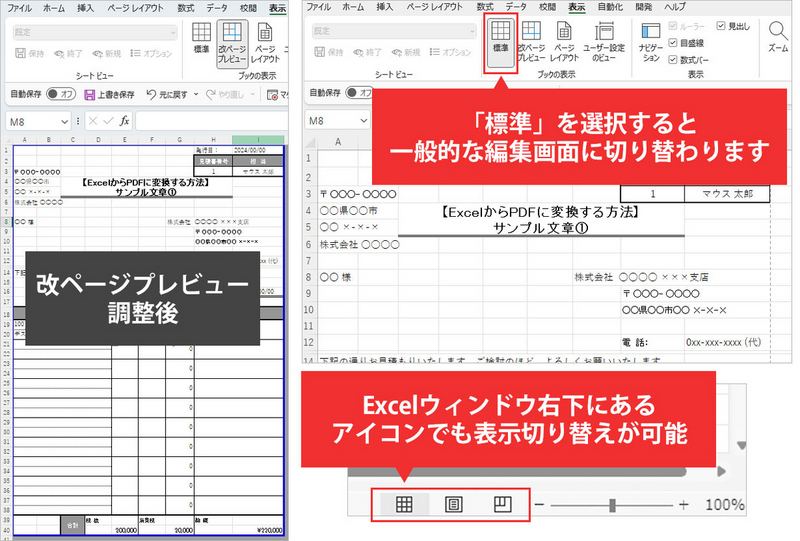The height and width of the screenshot is (541, 800).
Task: Click status bar normal view grid icon
Action: point(404,504)
